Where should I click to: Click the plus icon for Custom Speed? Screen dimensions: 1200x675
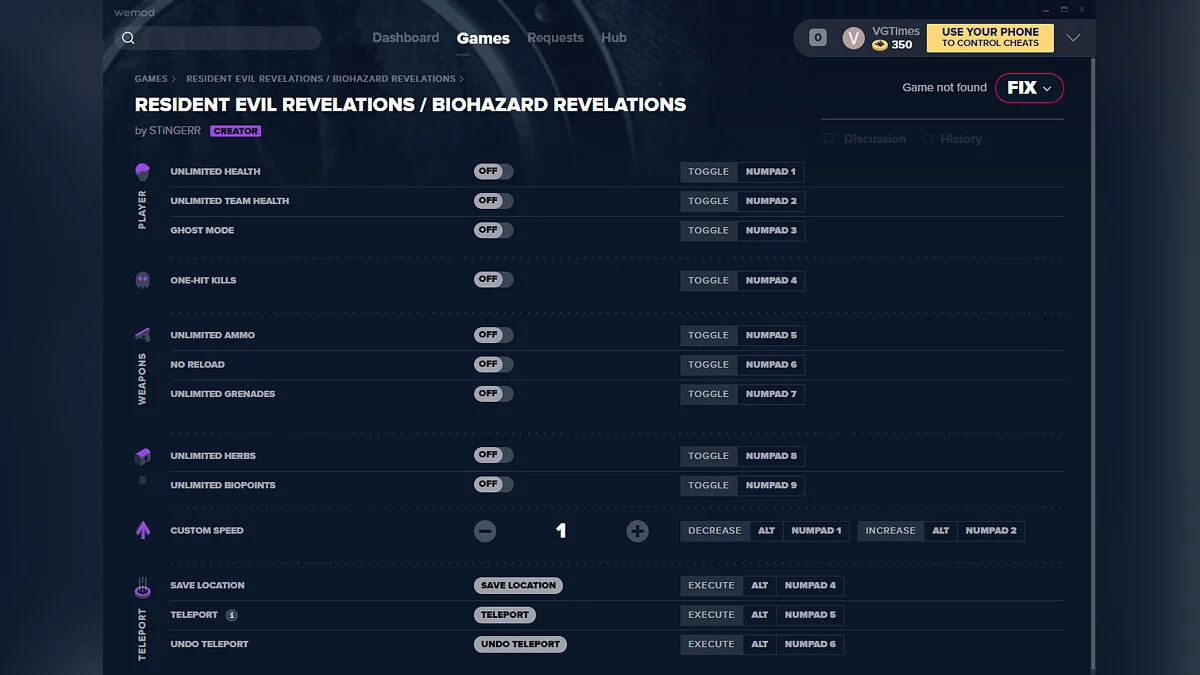(637, 531)
